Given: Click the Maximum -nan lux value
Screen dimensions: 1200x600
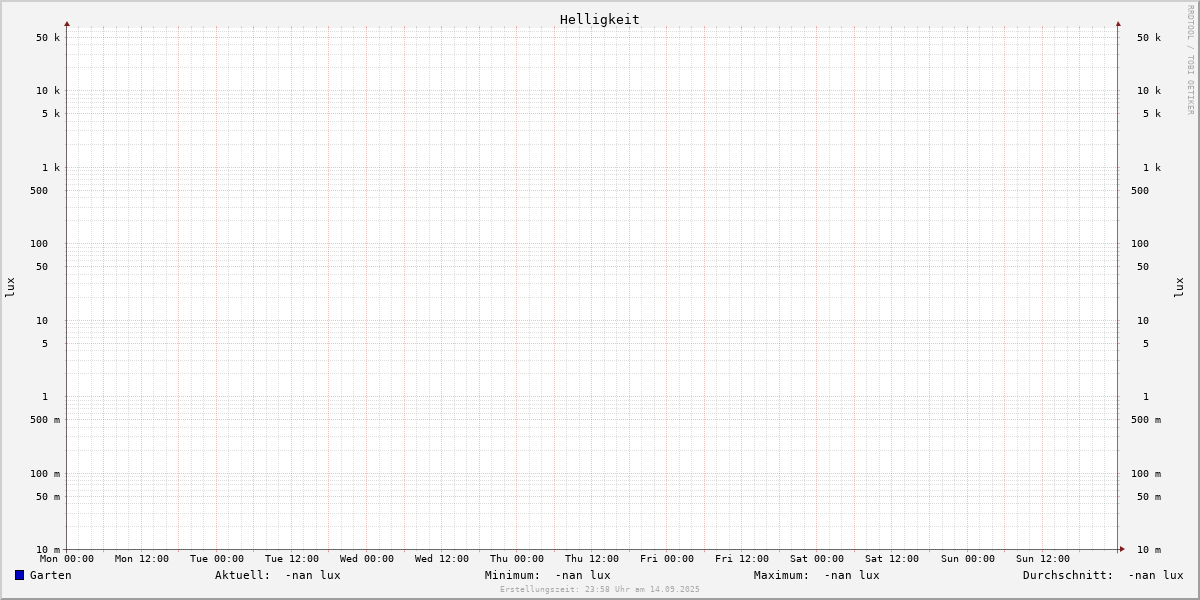Looking at the screenshot, I should (851, 575).
